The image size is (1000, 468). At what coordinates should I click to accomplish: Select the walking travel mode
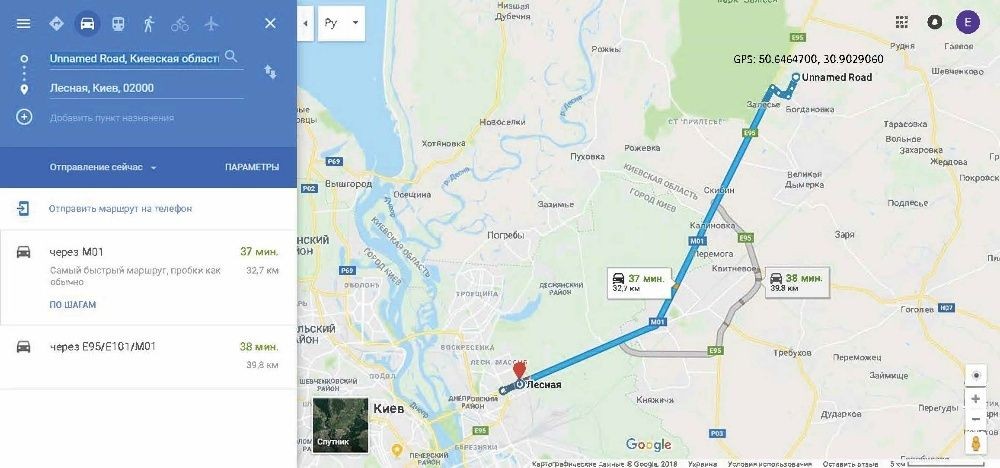pyautogui.click(x=149, y=24)
